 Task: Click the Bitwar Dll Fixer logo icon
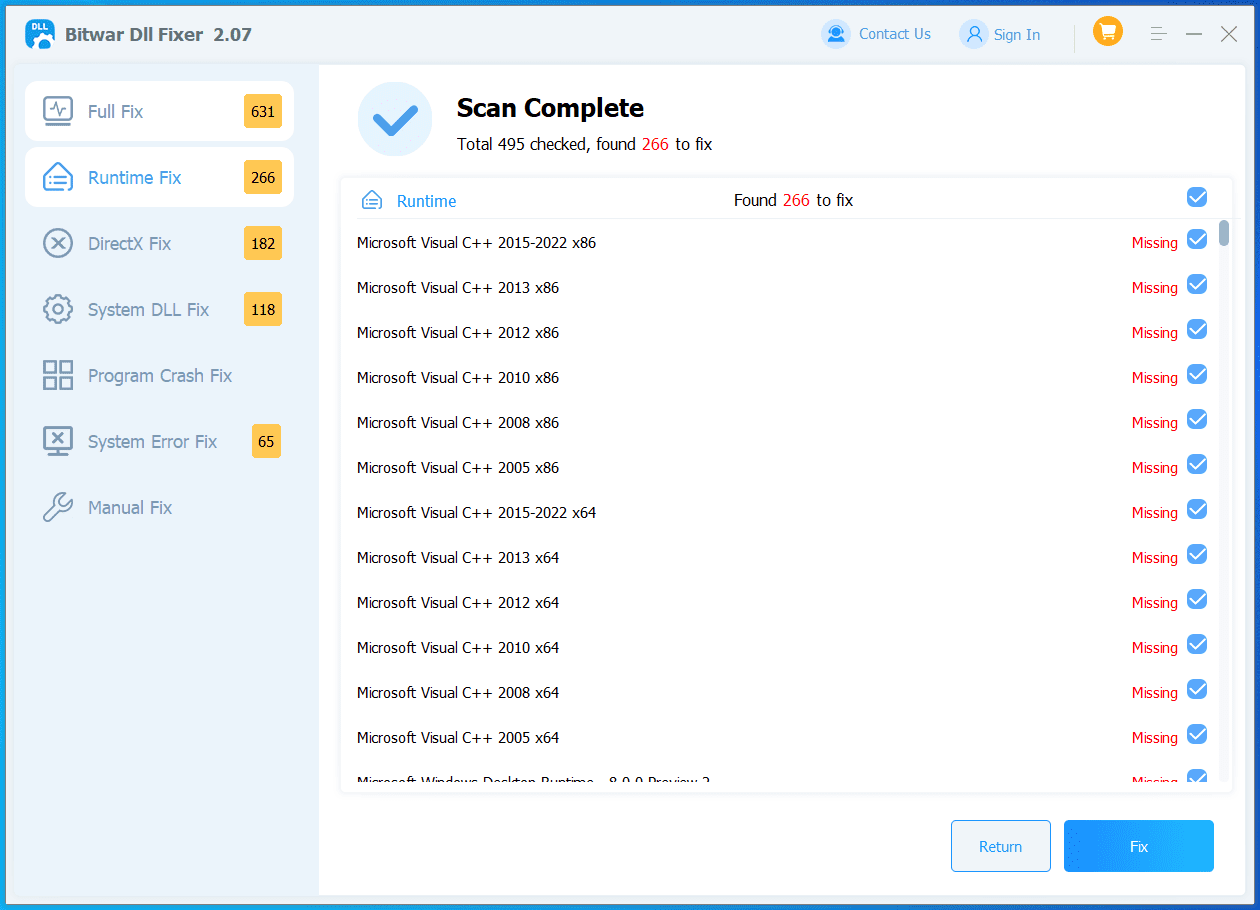tap(40, 34)
